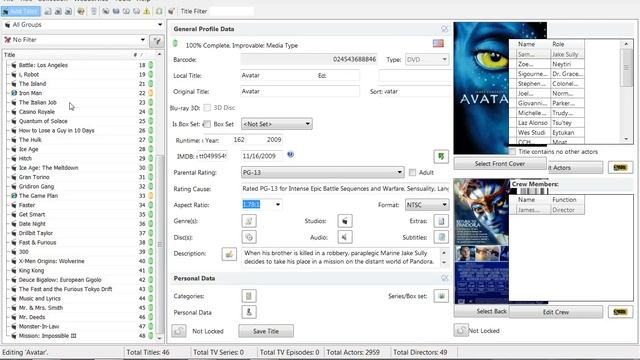This screenshot has height=360, width=640.
Task: Open the Subtitles editor icon
Action: [x=441, y=237]
